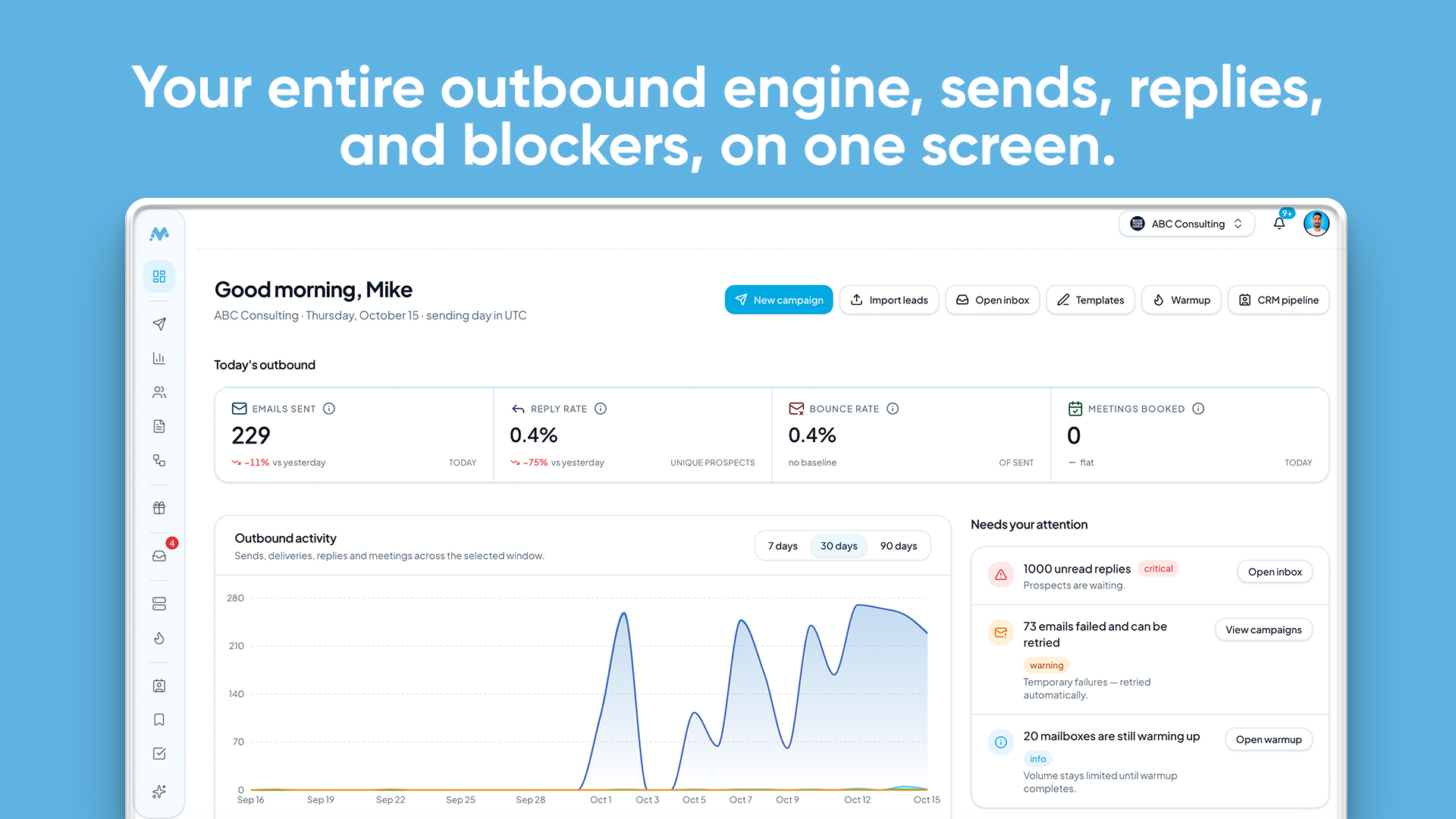
Task: Show info for Reply Rate metric
Action: tap(601, 409)
